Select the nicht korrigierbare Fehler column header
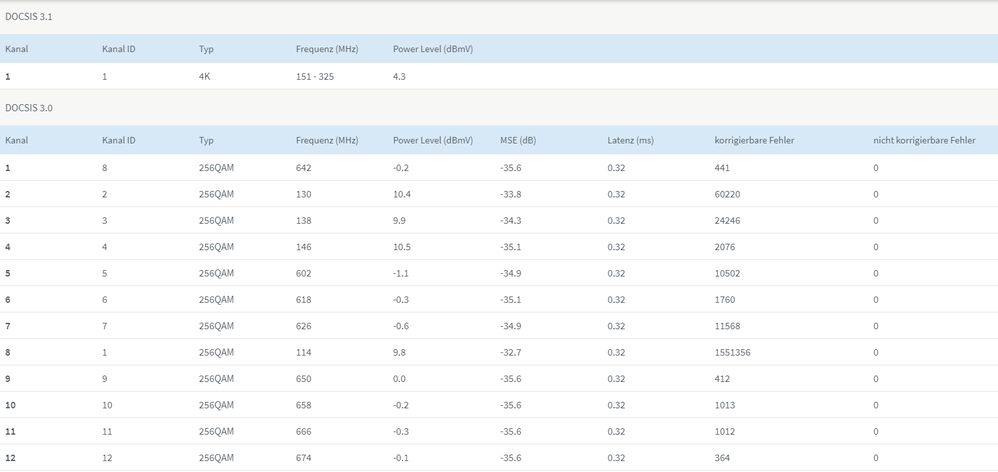This screenshot has height=472, width=998. click(924, 140)
